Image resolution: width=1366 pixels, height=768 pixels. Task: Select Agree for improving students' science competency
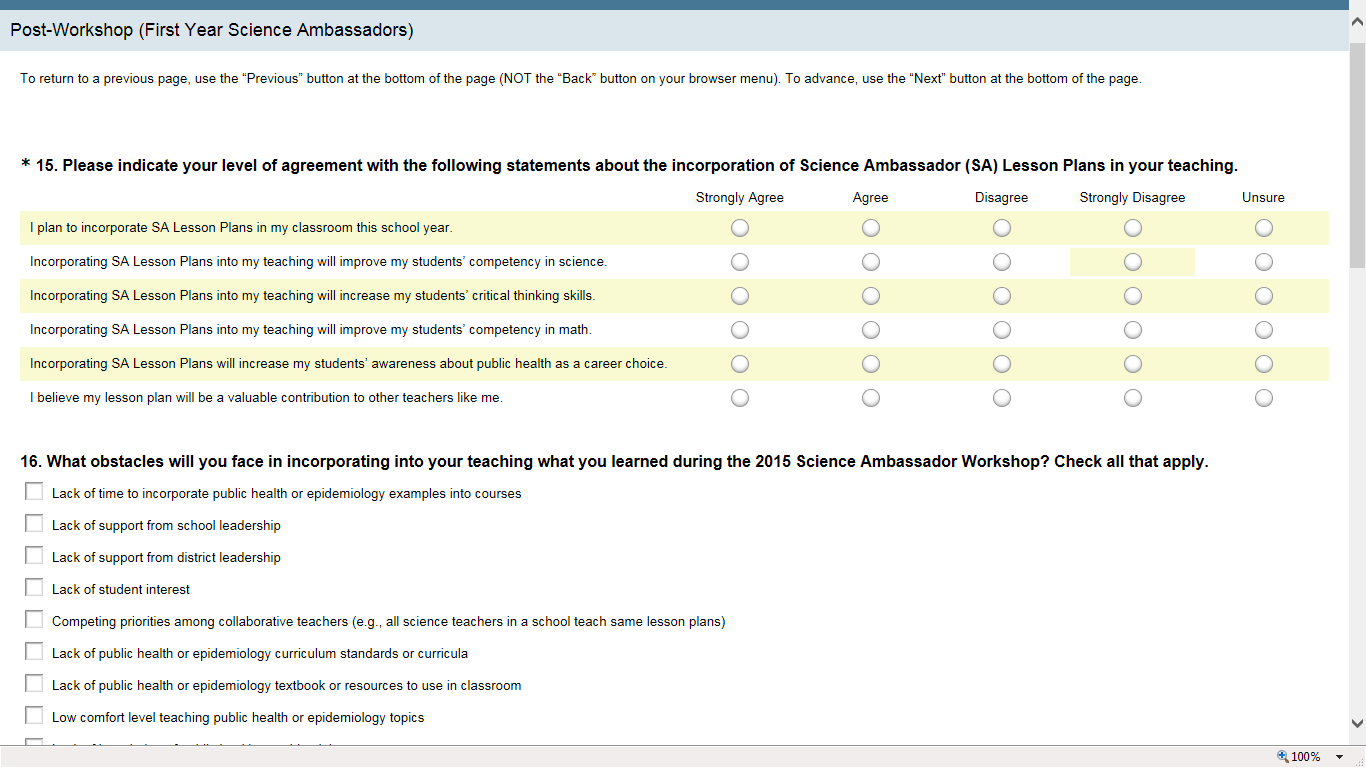pyautogui.click(x=871, y=262)
